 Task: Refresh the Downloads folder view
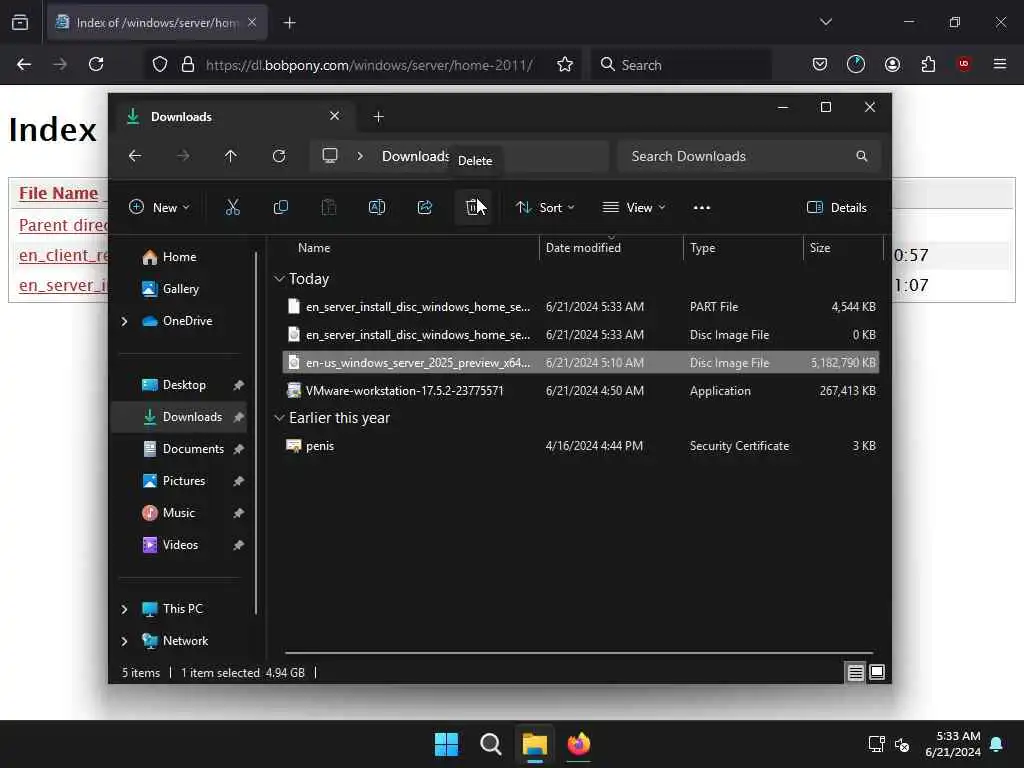coord(279,156)
